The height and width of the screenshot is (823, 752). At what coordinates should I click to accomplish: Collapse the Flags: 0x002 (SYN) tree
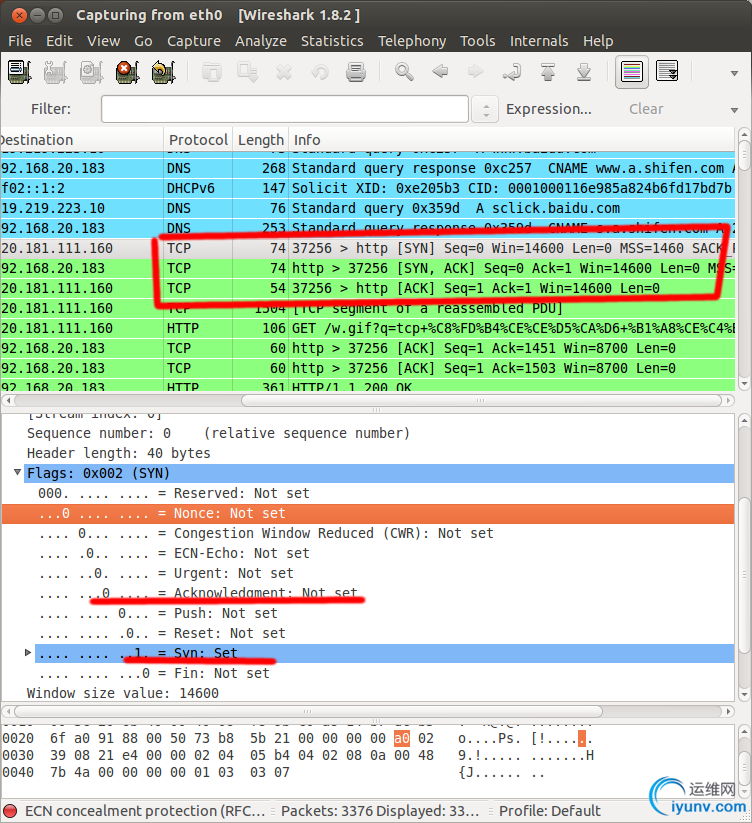click(17, 472)
